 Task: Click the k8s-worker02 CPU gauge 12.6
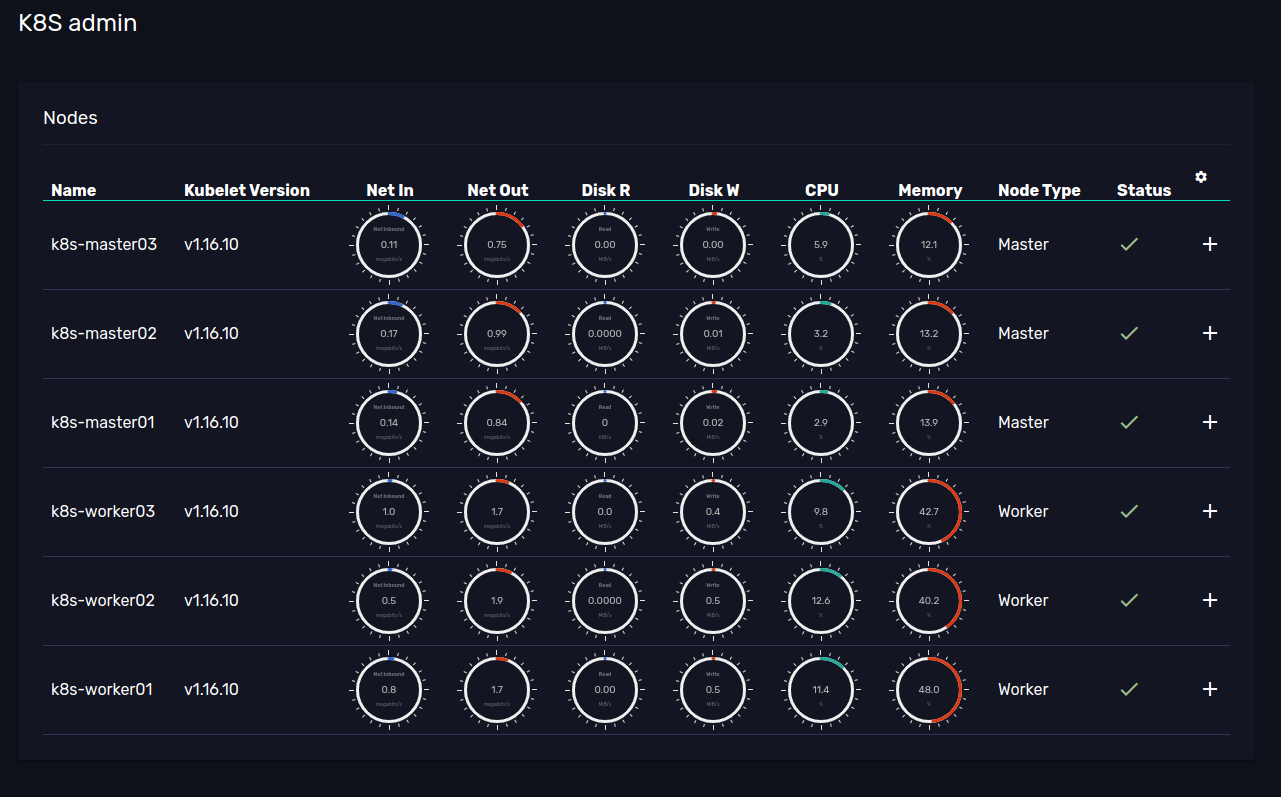point(822,600)
